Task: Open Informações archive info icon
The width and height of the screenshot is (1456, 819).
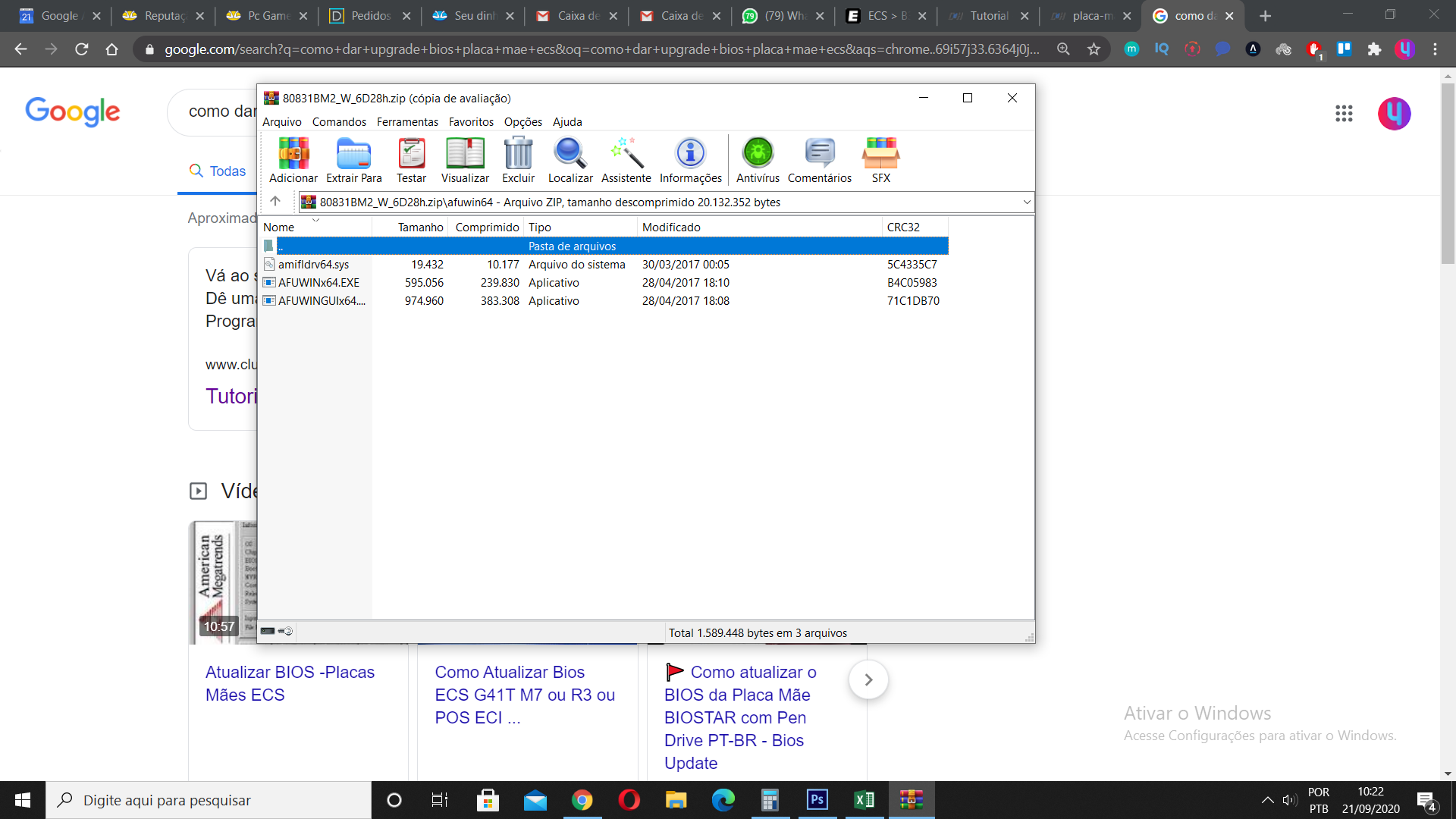Action: click(690, 160)
